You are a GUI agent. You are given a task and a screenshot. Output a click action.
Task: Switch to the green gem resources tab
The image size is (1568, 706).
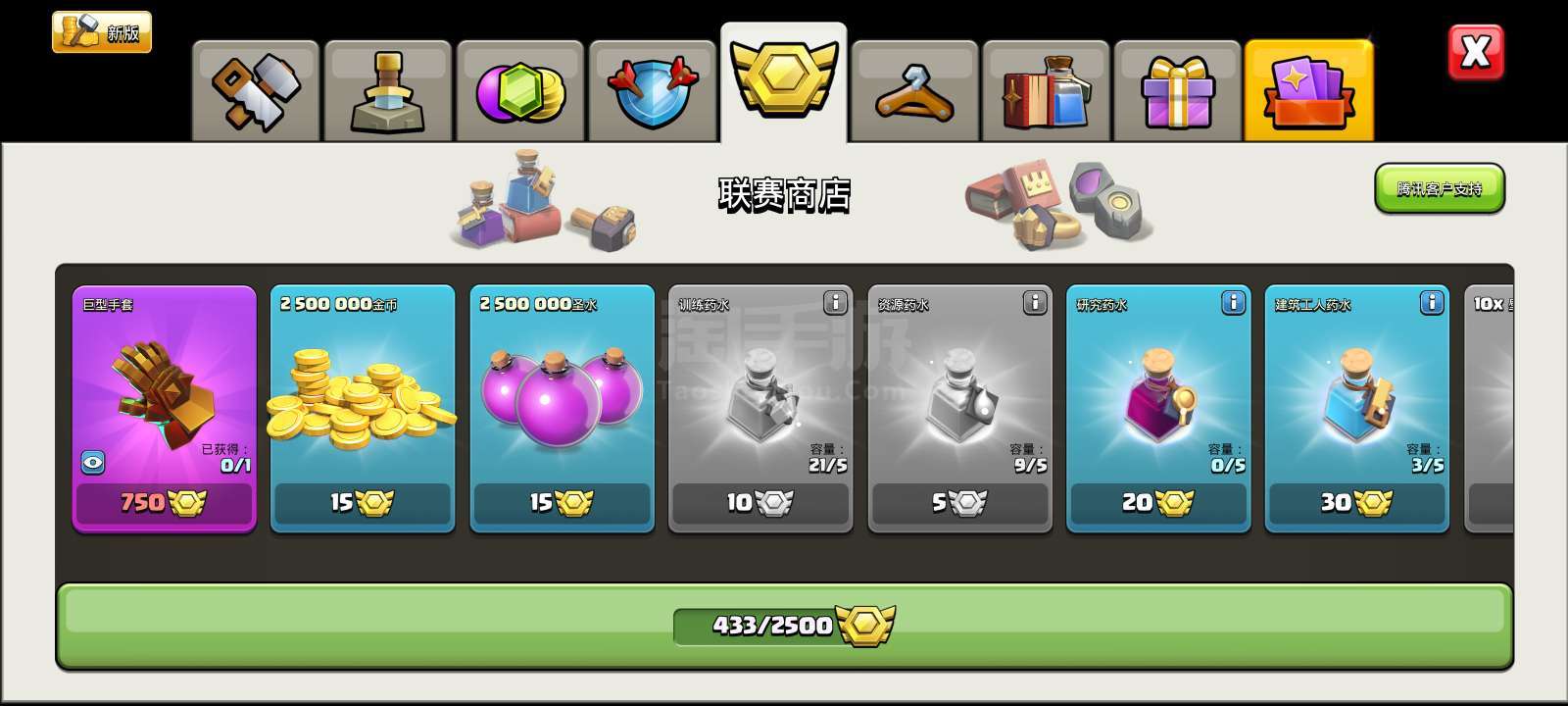(520, 91)
